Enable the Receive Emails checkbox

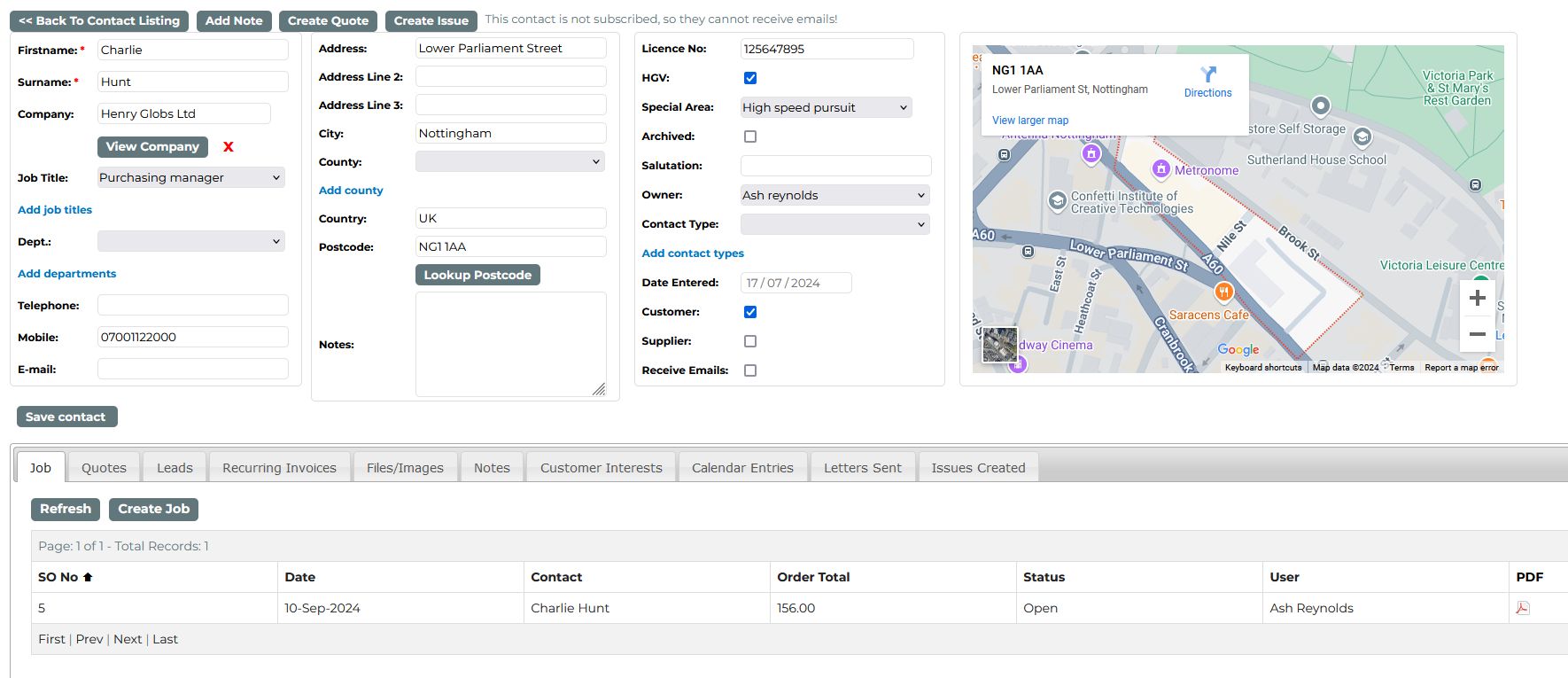click(750, 370)
